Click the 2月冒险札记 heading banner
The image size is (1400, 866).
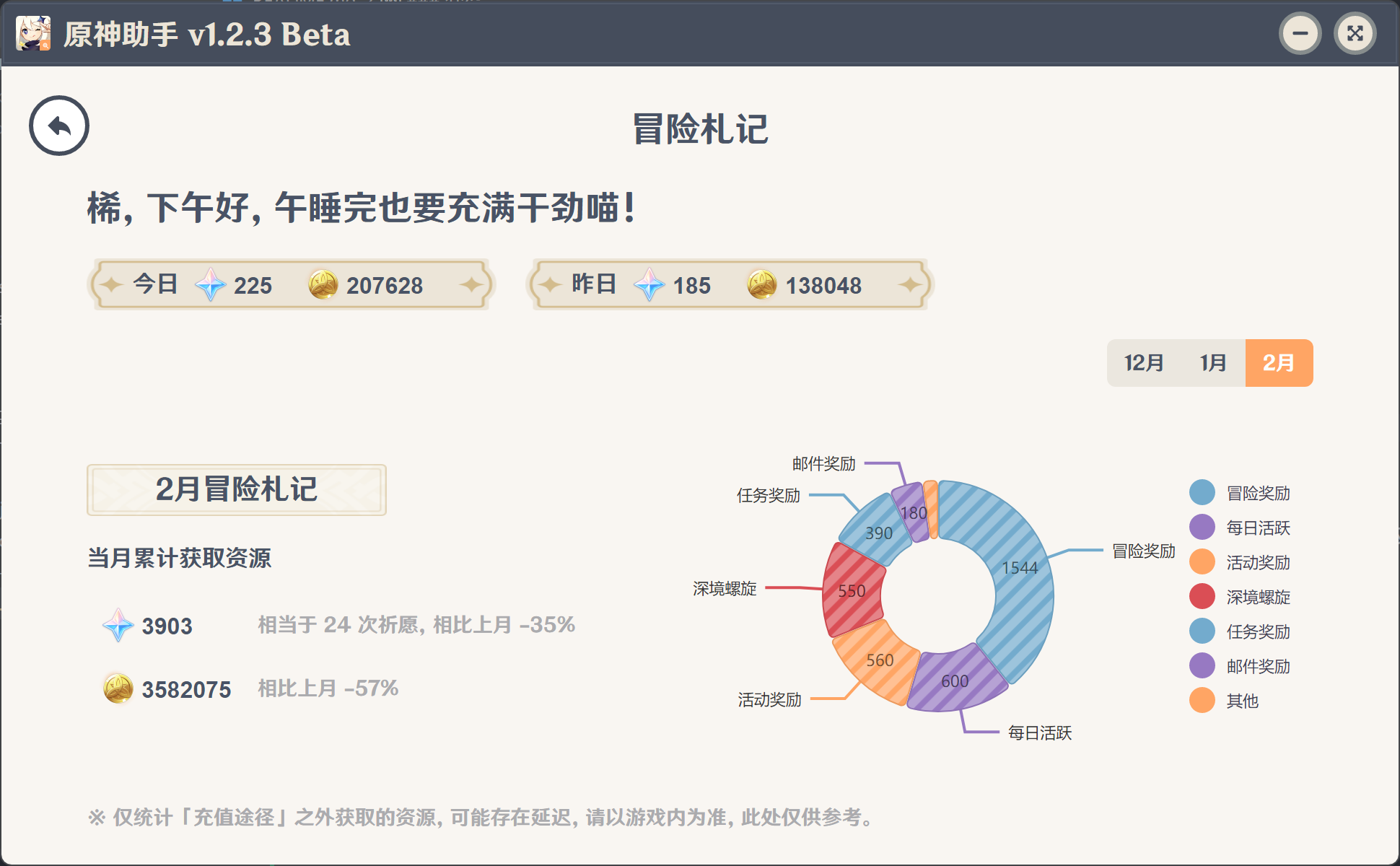[237, 490]
